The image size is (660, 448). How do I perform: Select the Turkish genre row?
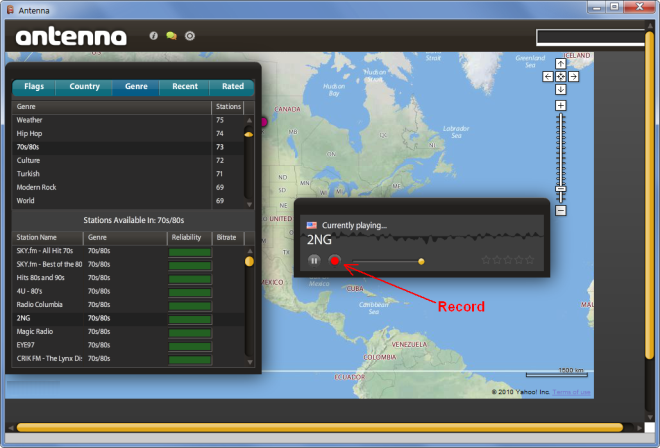click(128, 174)
